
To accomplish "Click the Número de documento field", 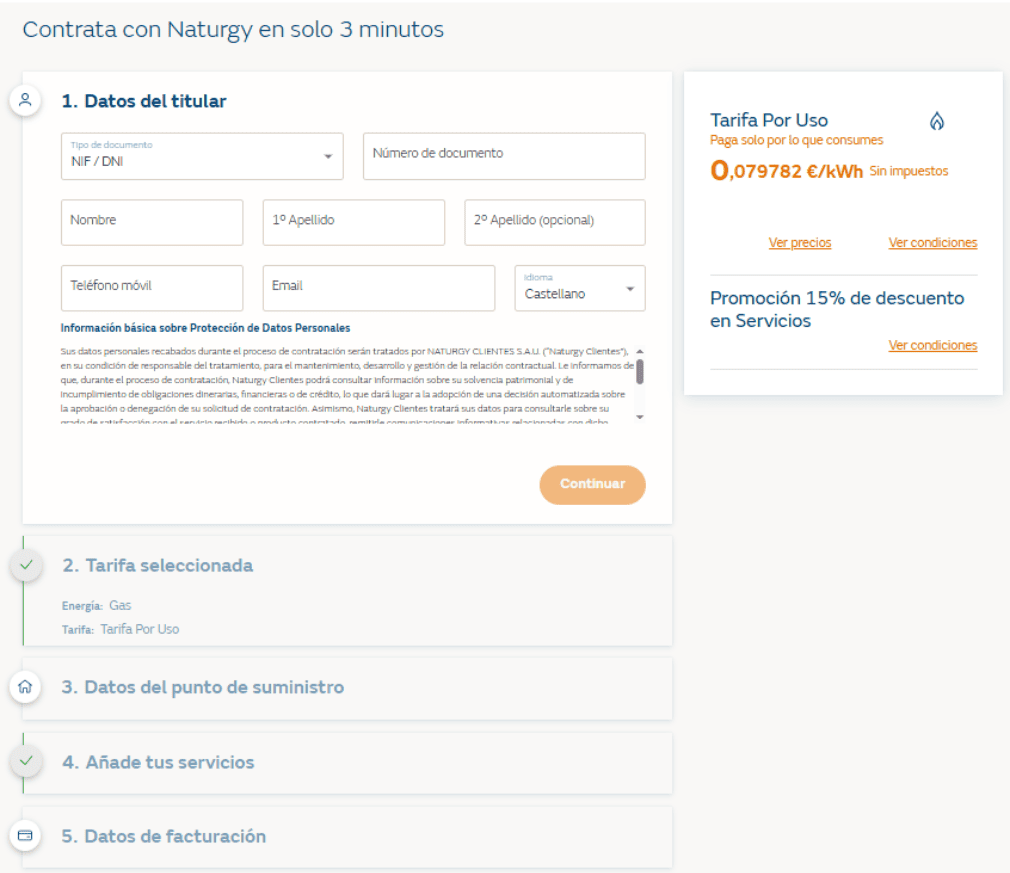I will point(504,156).
